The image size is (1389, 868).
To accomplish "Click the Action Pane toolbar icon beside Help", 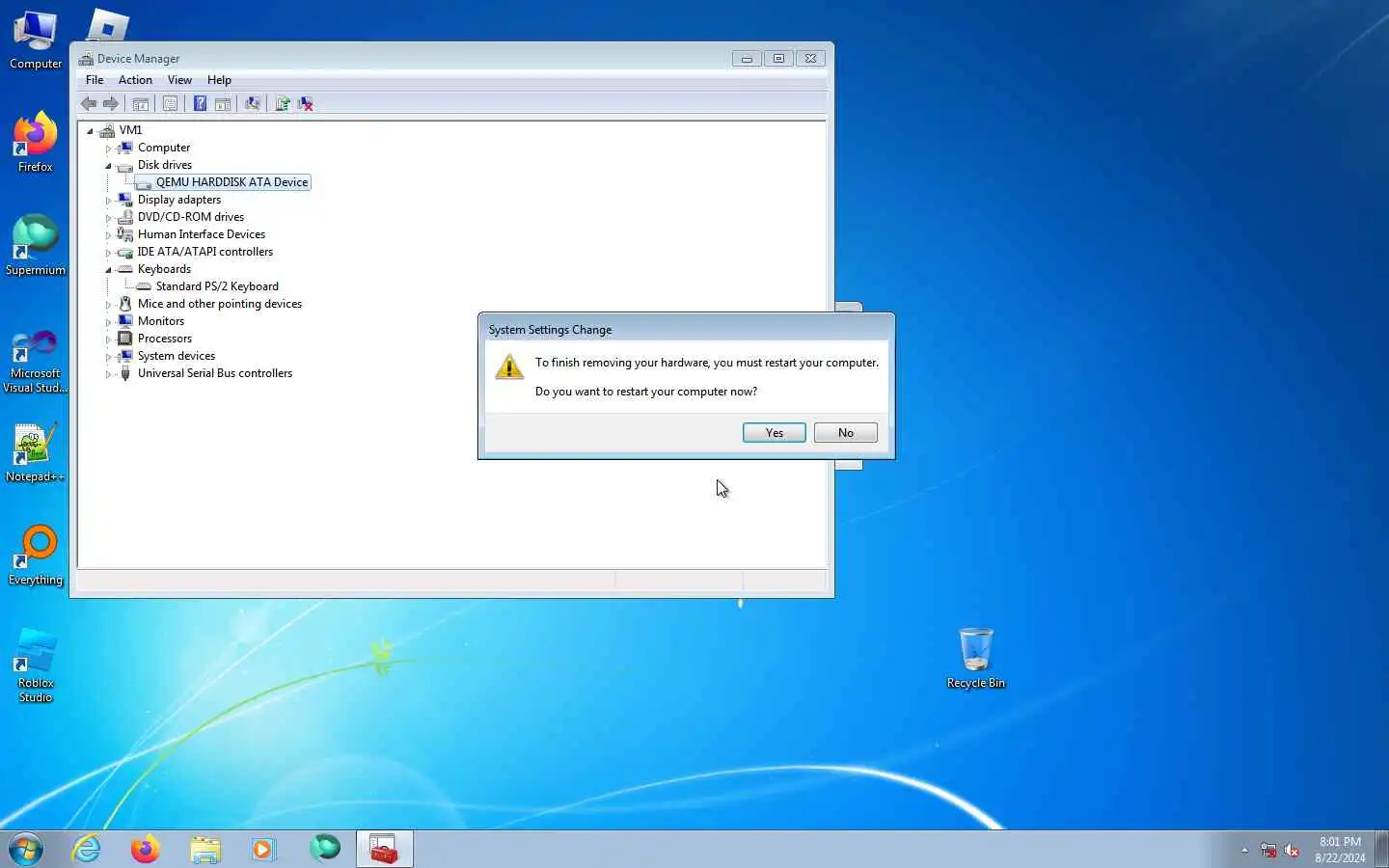I will (x=223, y=104).
